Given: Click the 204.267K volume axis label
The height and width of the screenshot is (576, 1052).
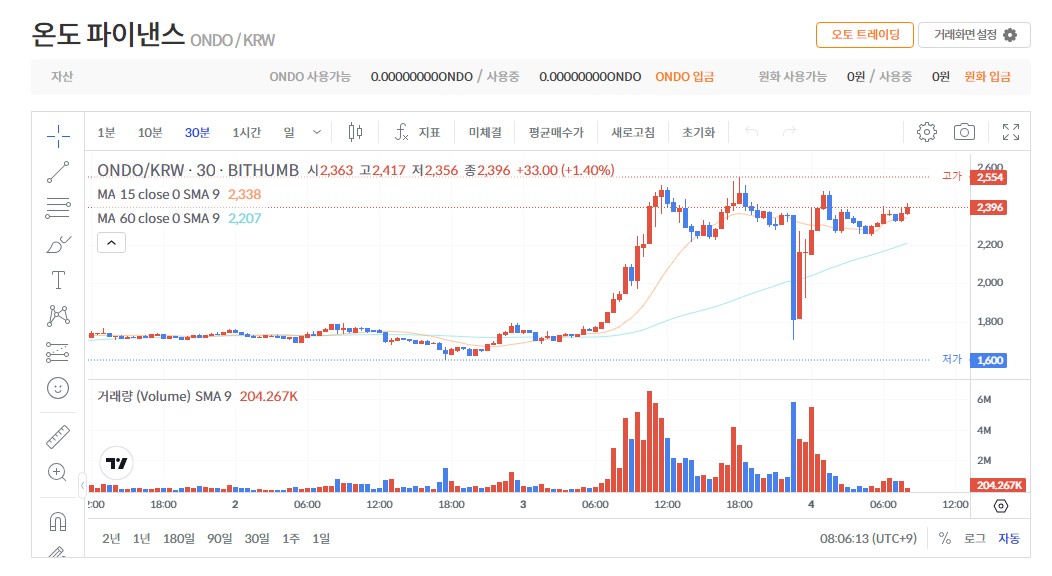Looking at the screenshot, I should [998, 485].
